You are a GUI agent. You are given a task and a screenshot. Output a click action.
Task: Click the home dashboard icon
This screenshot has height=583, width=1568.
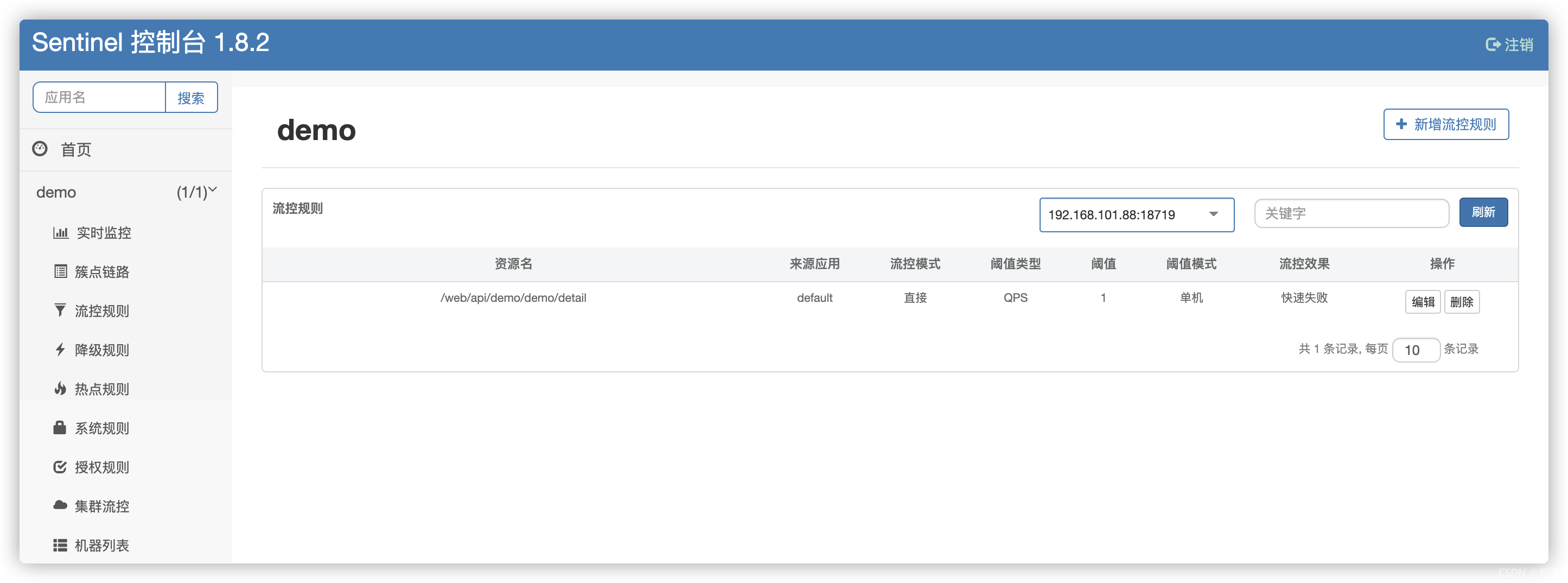(x=40, y=149)
